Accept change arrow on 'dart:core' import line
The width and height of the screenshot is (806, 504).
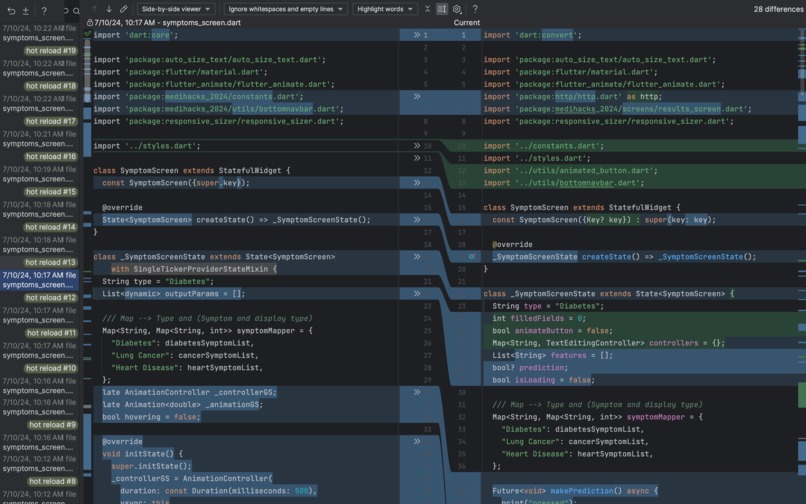coord(417,35)
